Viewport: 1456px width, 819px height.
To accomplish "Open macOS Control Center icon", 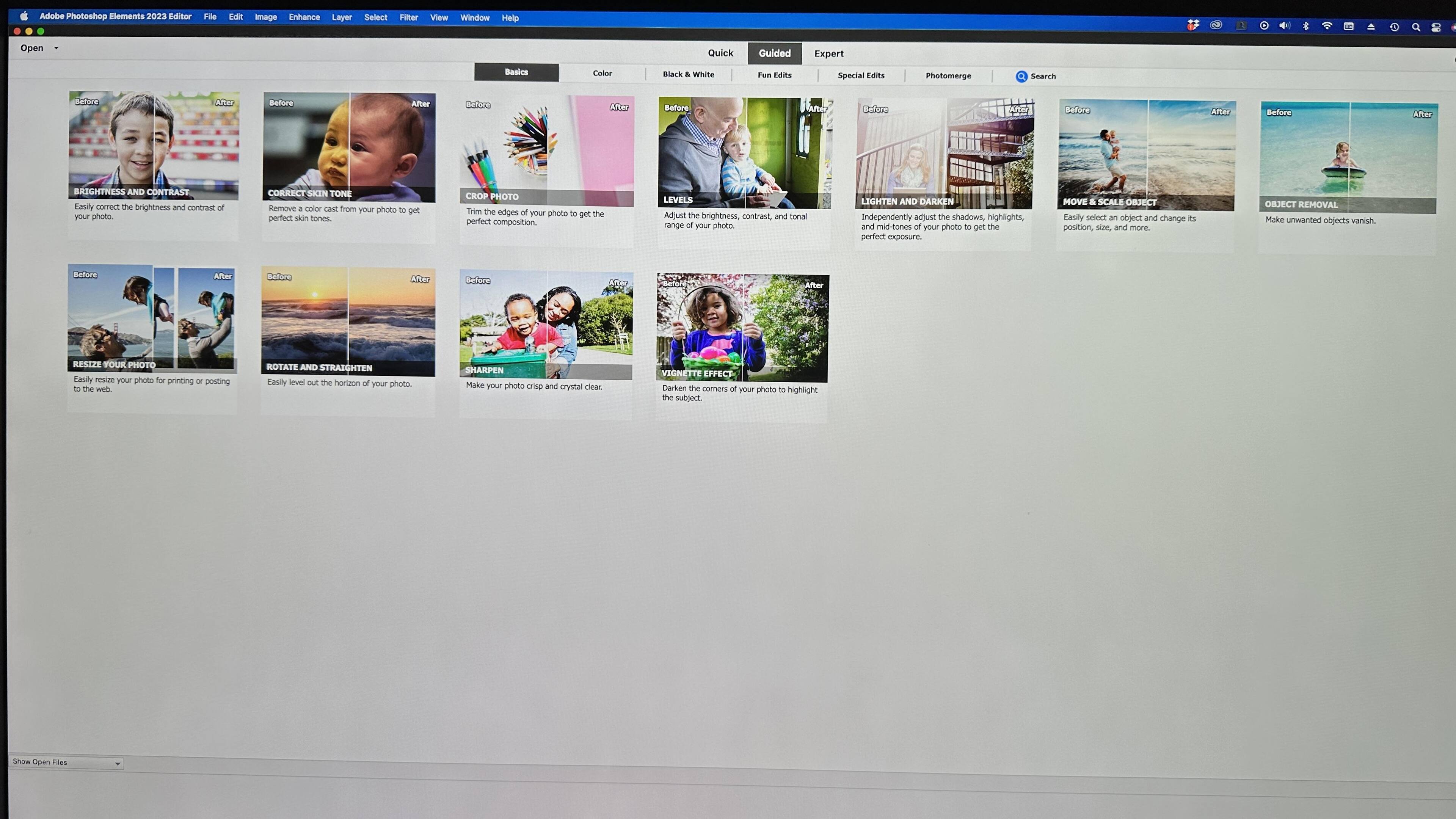I will click(1436, 27).
